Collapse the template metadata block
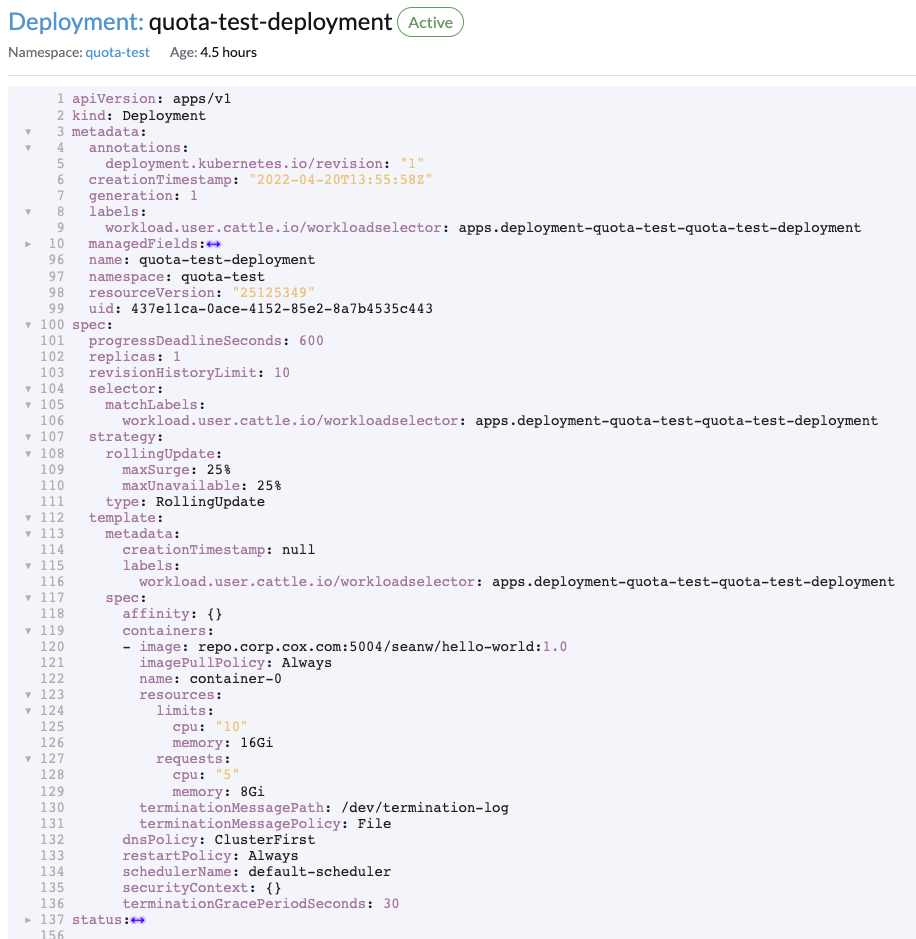916x939 pixels. coord(28,533)
